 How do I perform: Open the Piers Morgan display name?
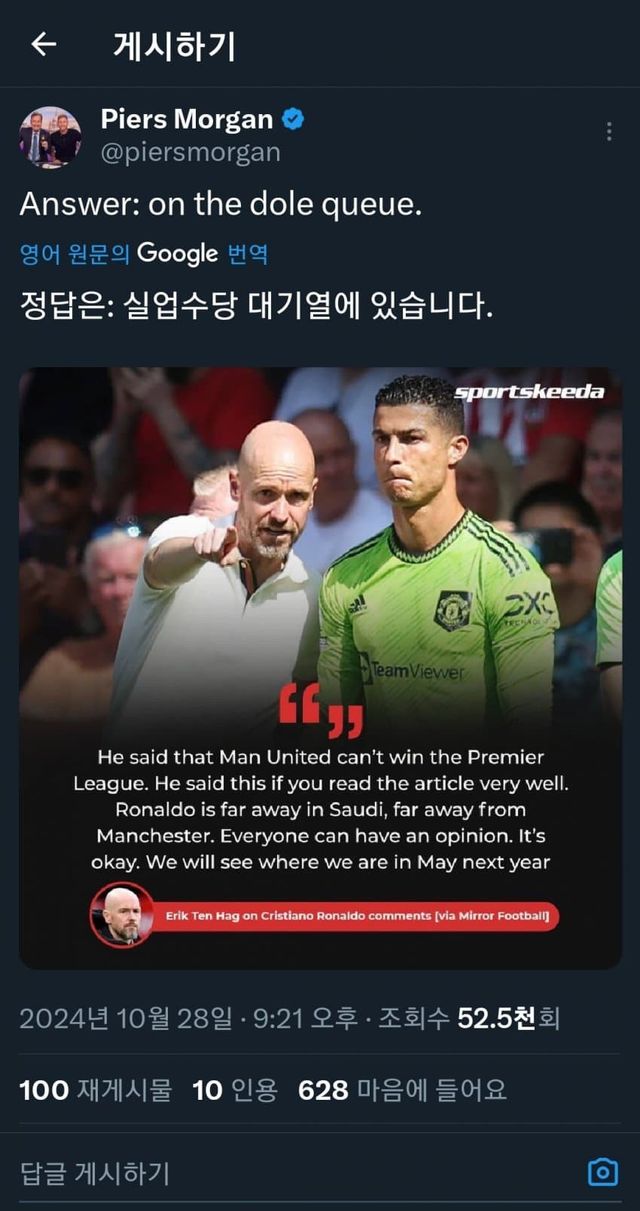tap(187, 119)
